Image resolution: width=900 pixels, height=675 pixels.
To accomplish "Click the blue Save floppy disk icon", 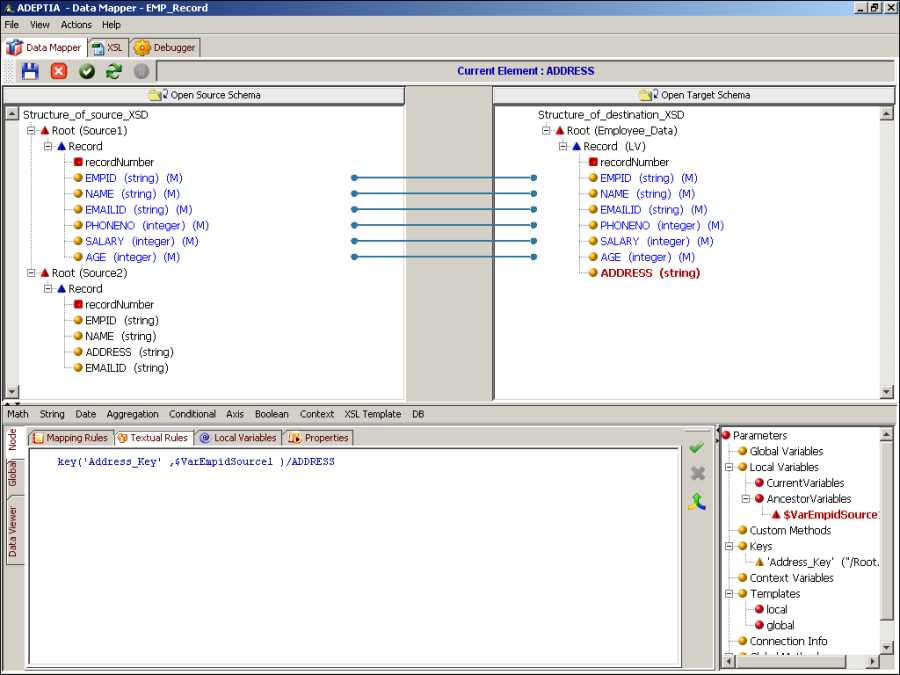I will coord(30,71).
